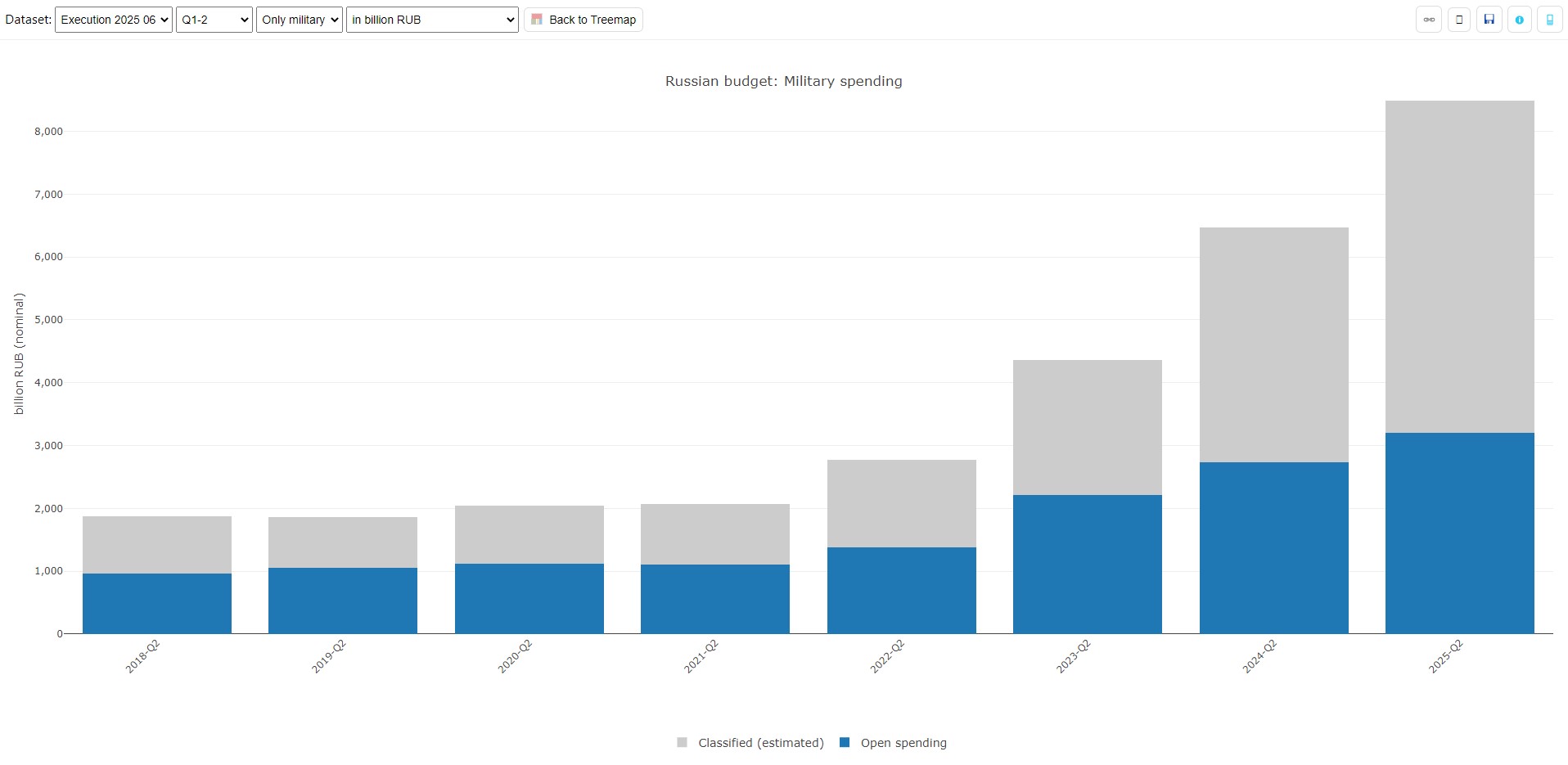Click the chart title Russian budget: Military spending
Image resolution: width=1568 pixels, height=765 pixels.
784,81
